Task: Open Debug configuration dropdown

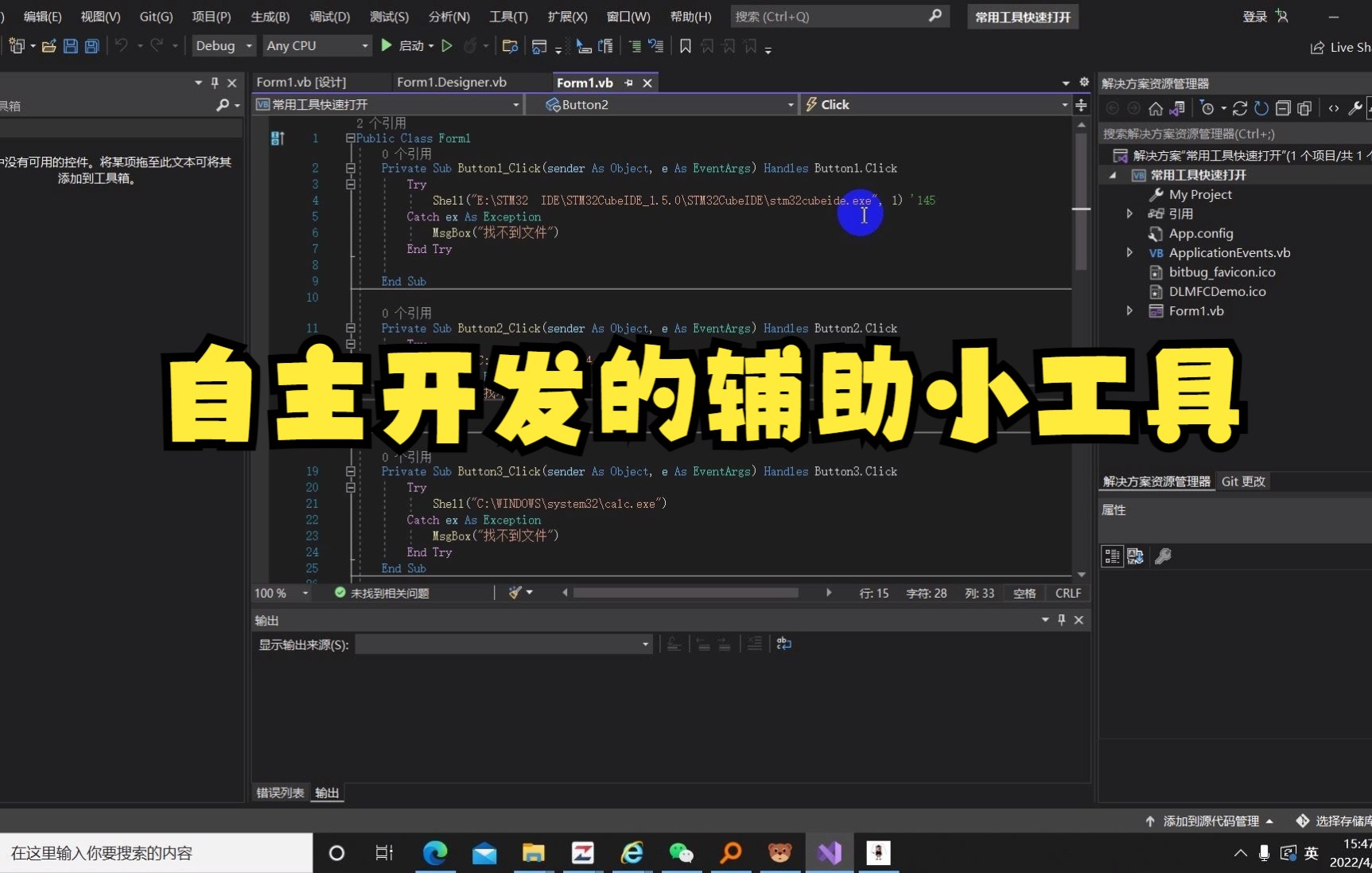Action: click(223, 45)
